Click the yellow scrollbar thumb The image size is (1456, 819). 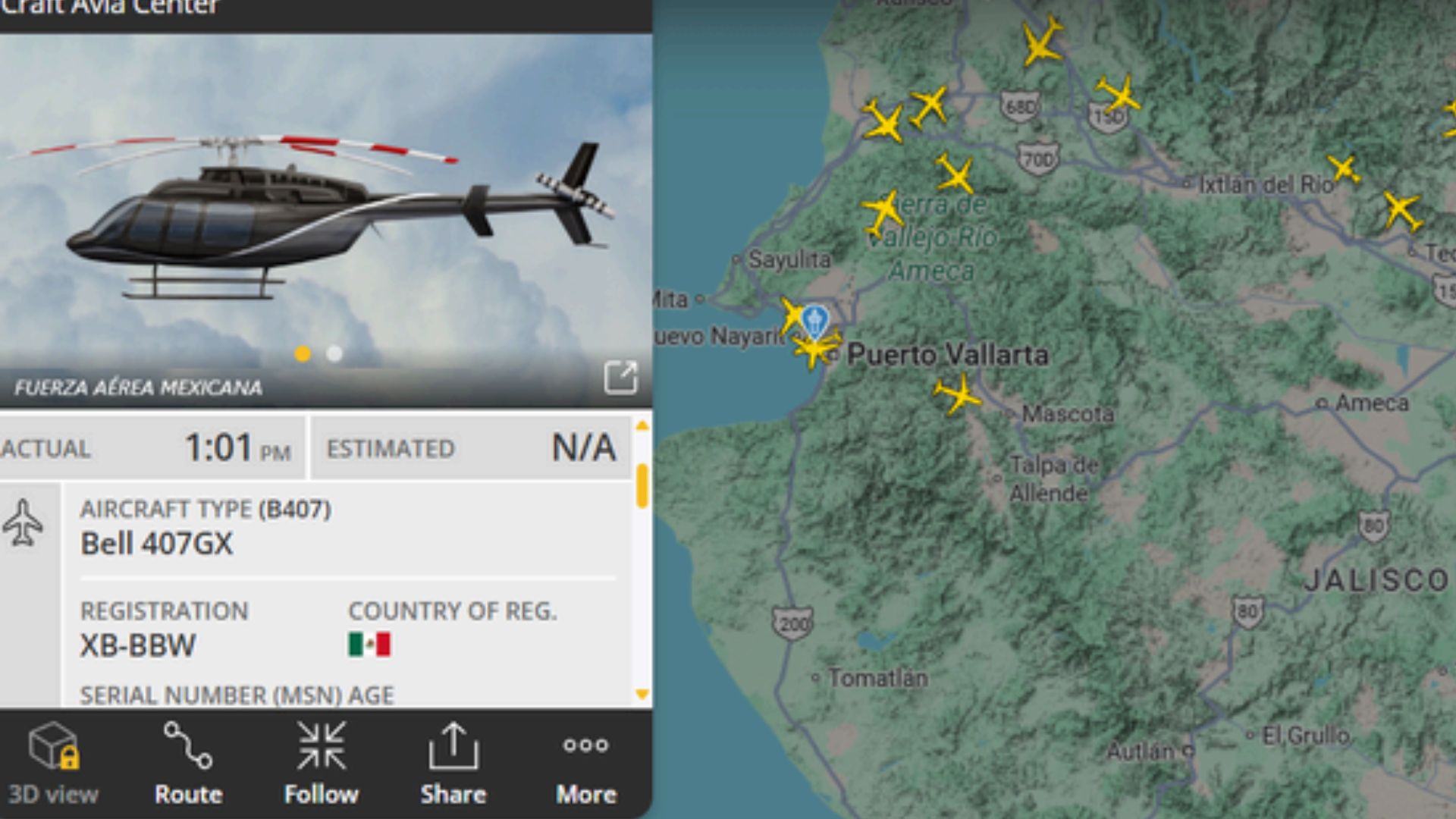(x=642, y=485)
